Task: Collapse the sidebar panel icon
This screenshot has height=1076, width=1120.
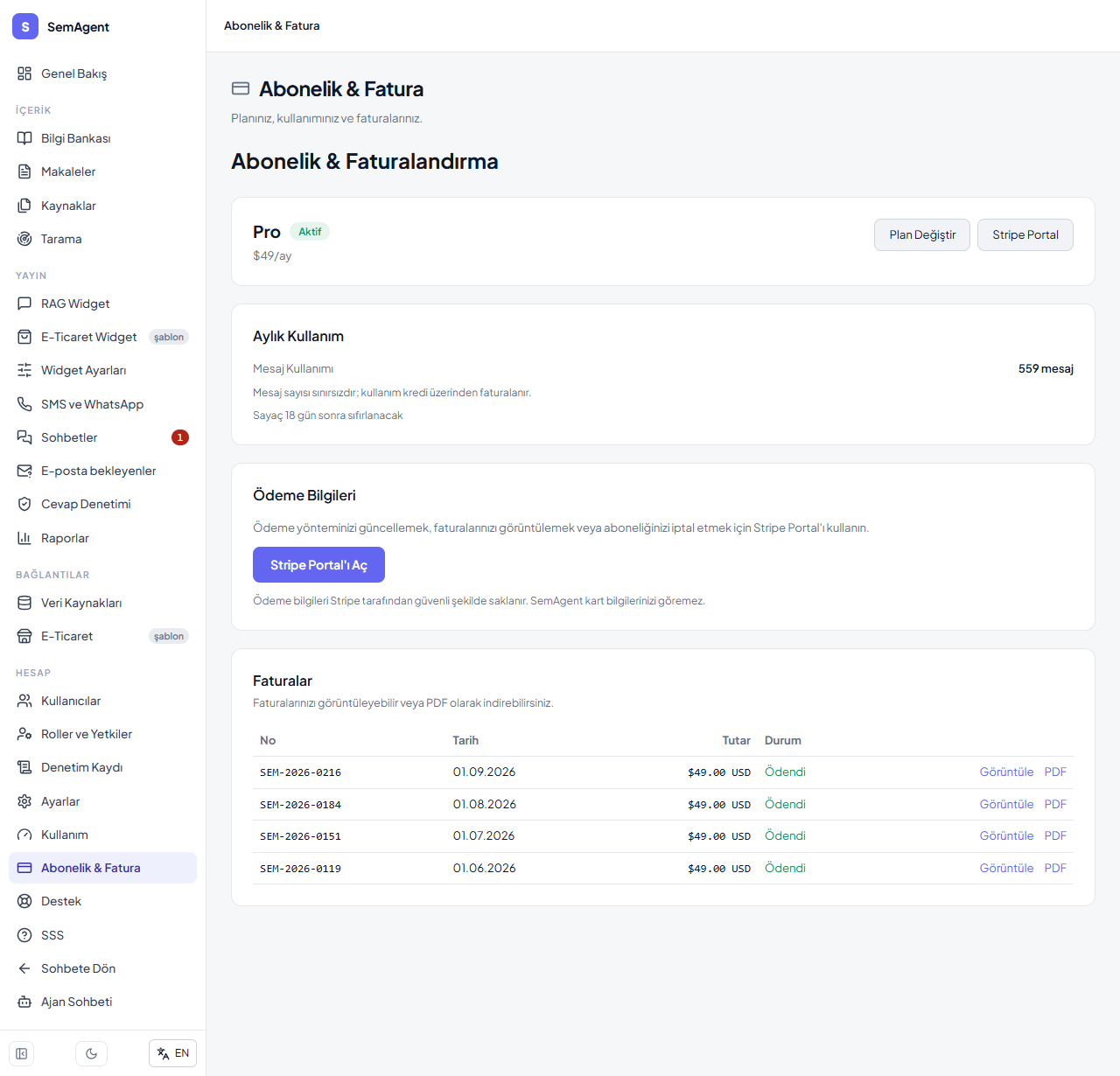Action: pos(22,1053)
